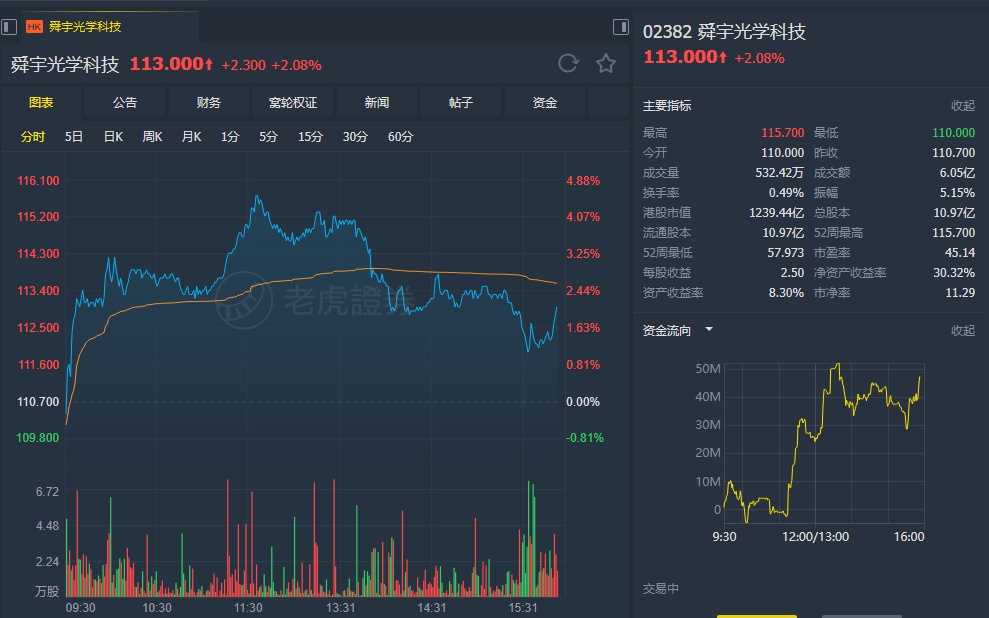
Task: Collapse the 主要指标 section with 收起
Action: click(x=962, y=106)
